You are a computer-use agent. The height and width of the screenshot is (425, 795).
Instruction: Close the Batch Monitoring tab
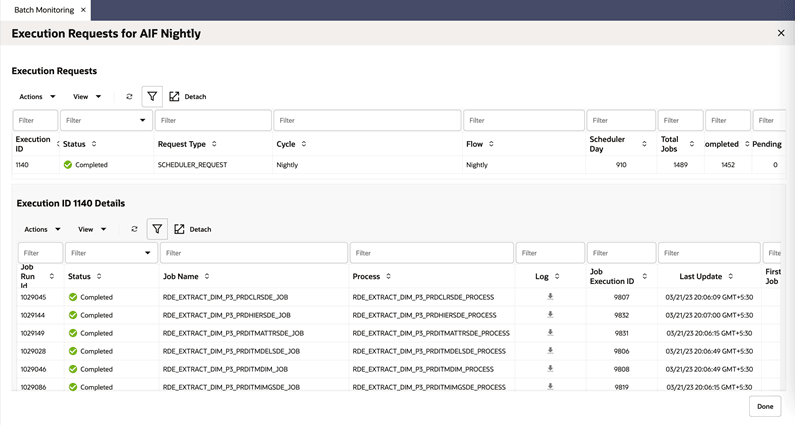(83, 10)
